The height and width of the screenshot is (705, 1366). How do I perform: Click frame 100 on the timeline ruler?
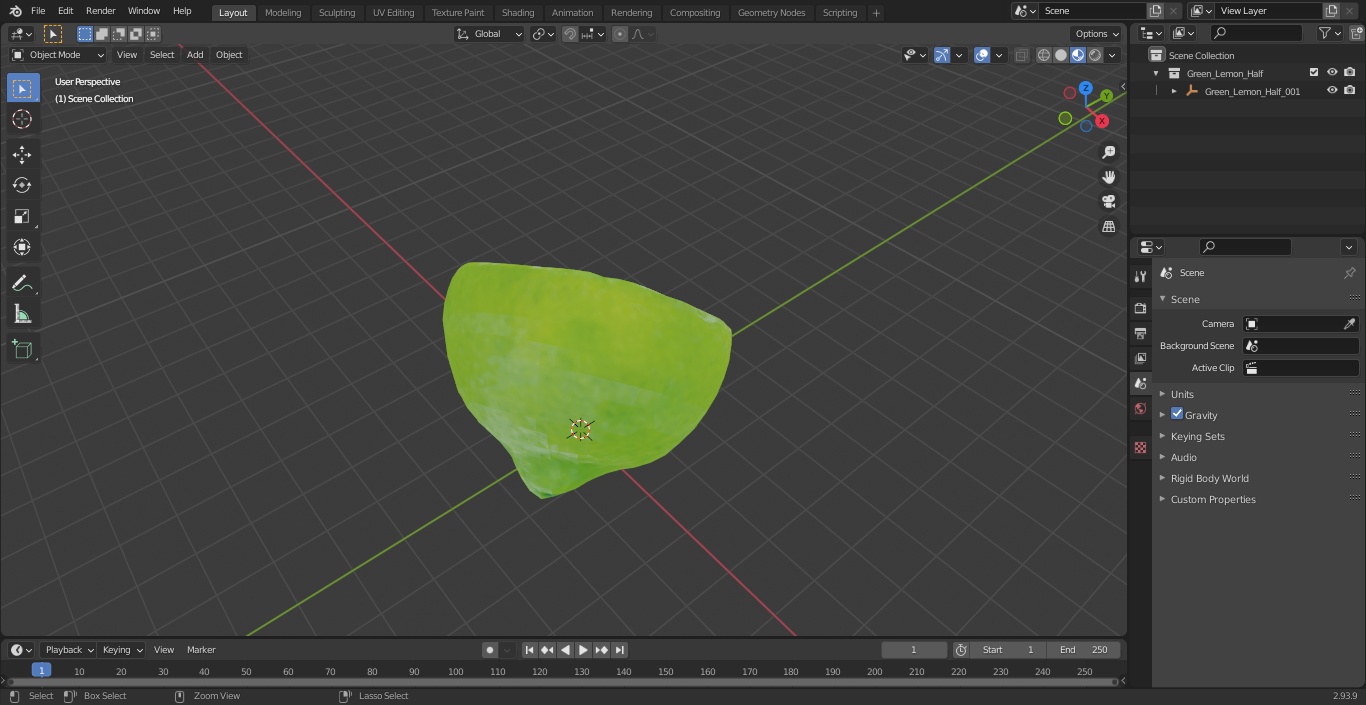click(455, 671)
